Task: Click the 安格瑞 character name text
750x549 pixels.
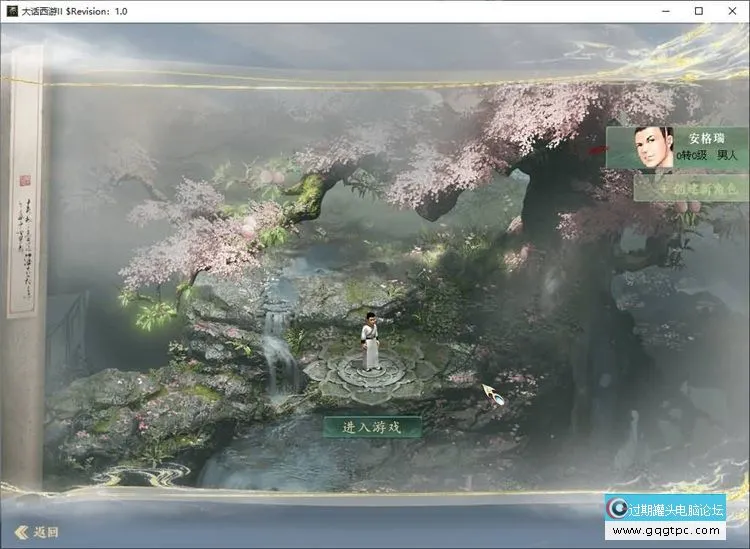Action: click(x=706, y=138)
